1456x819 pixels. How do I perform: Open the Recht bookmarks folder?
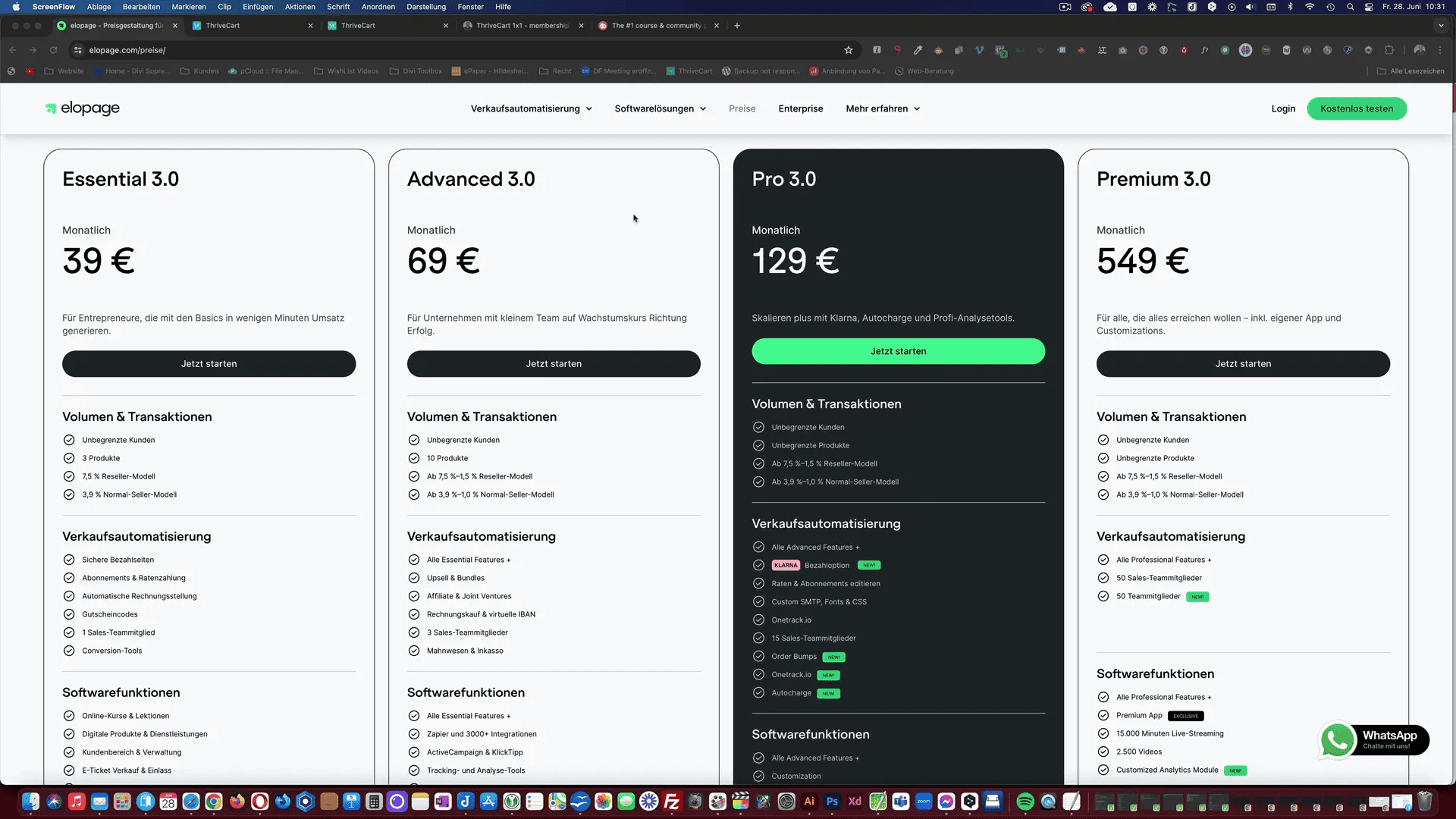(x=555, y=71)
